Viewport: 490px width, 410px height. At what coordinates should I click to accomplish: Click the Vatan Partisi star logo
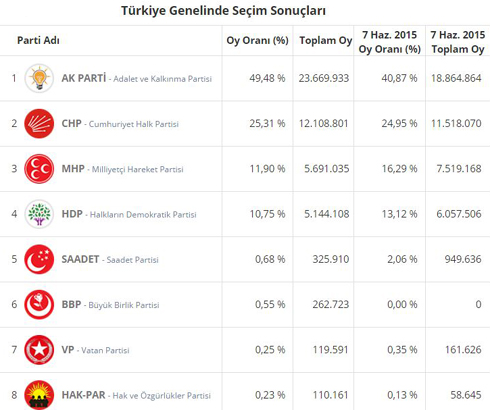39,350
